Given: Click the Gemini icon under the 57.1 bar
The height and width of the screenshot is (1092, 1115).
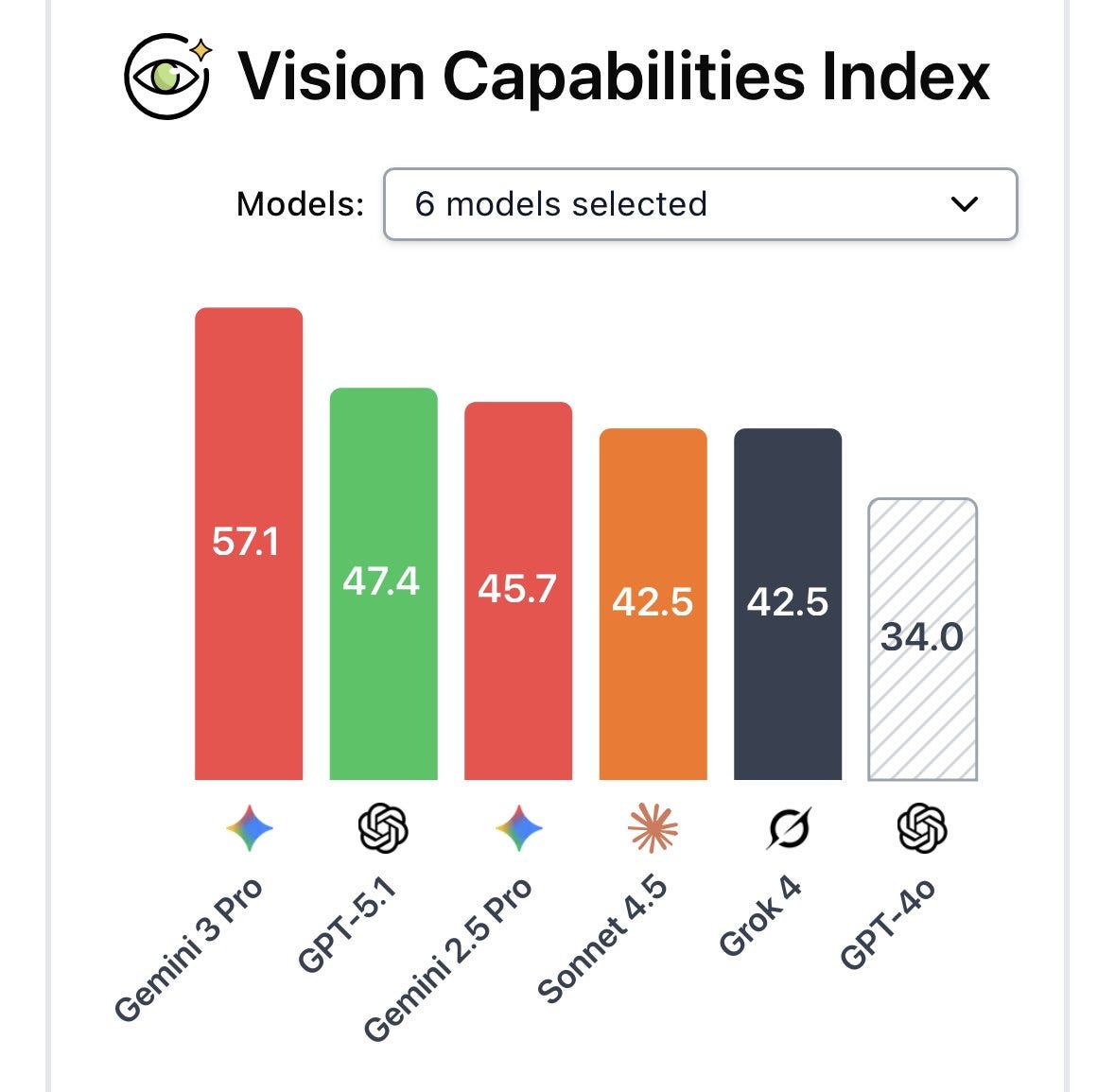Looking at the screenshot, I should (250, 828).
